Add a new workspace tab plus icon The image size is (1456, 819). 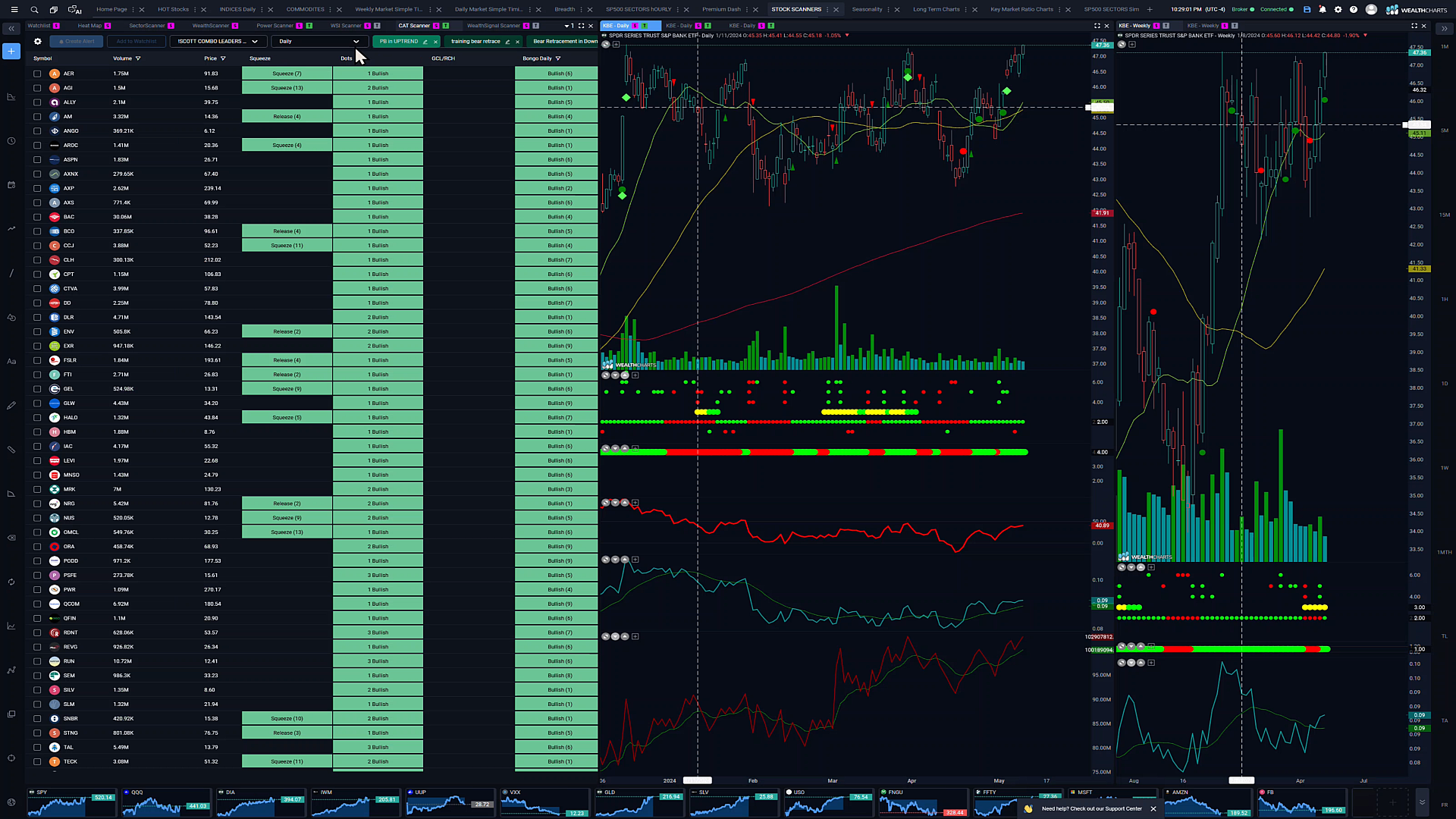(x=1150, y=10)
